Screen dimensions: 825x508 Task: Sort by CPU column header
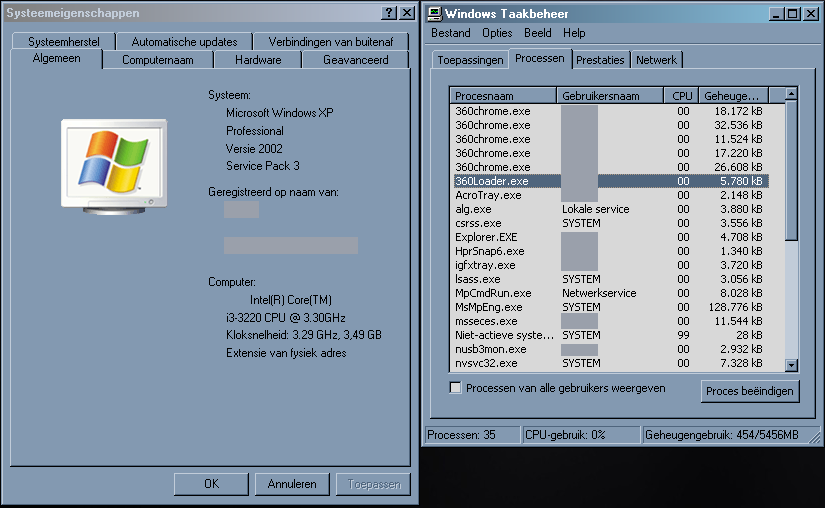pyautogui.click(x=681, y=96)
